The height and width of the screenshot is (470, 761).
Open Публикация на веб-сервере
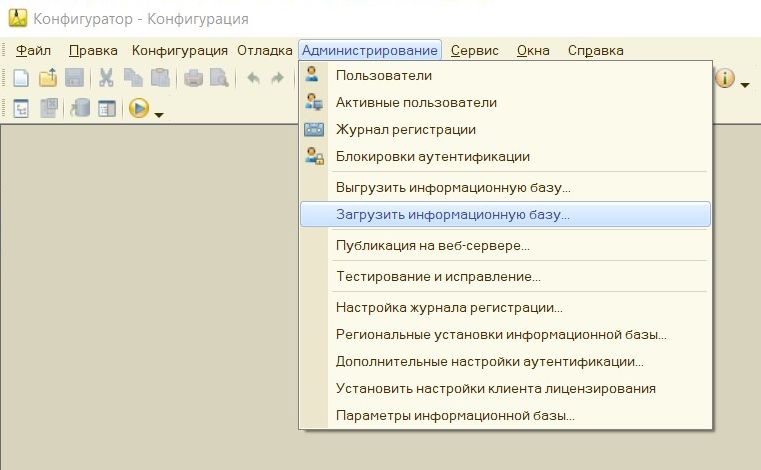tap(505, 245)
